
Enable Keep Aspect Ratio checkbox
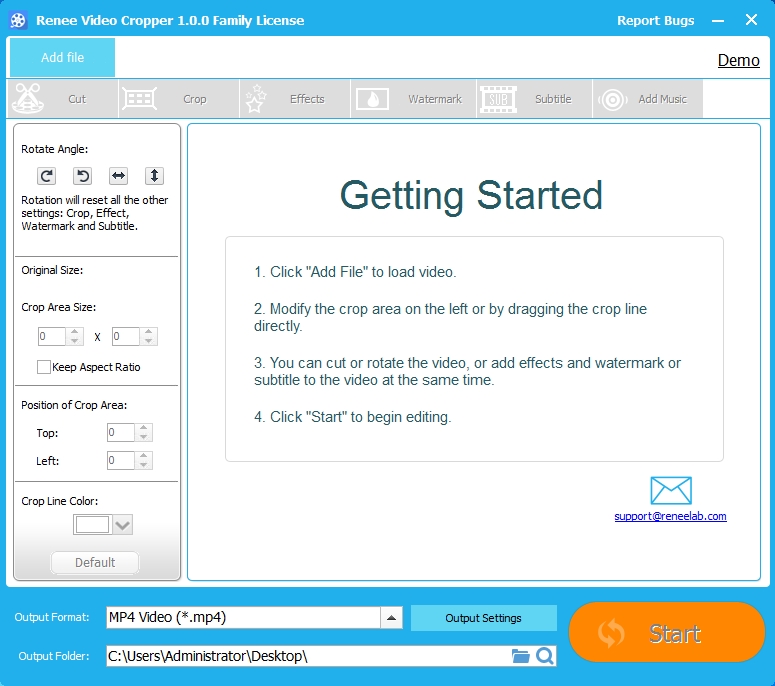click(44, 367)
